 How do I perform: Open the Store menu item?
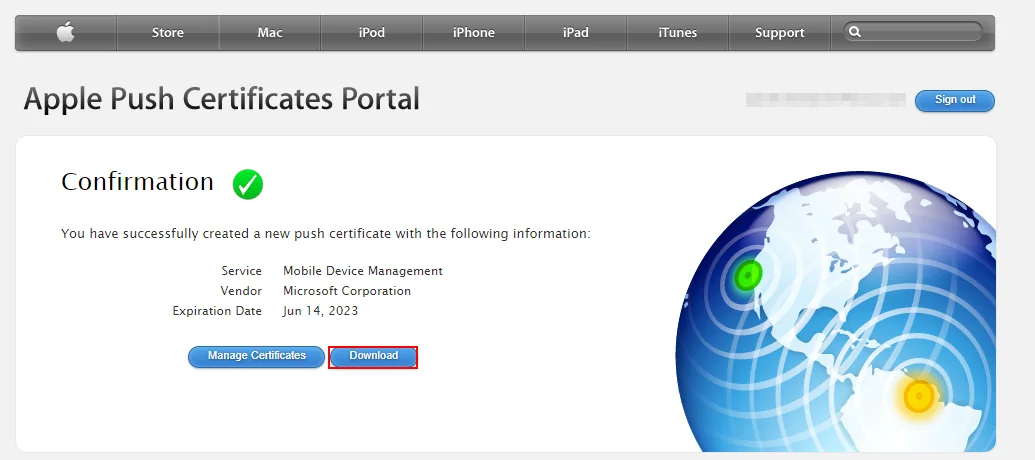point(168,32)
